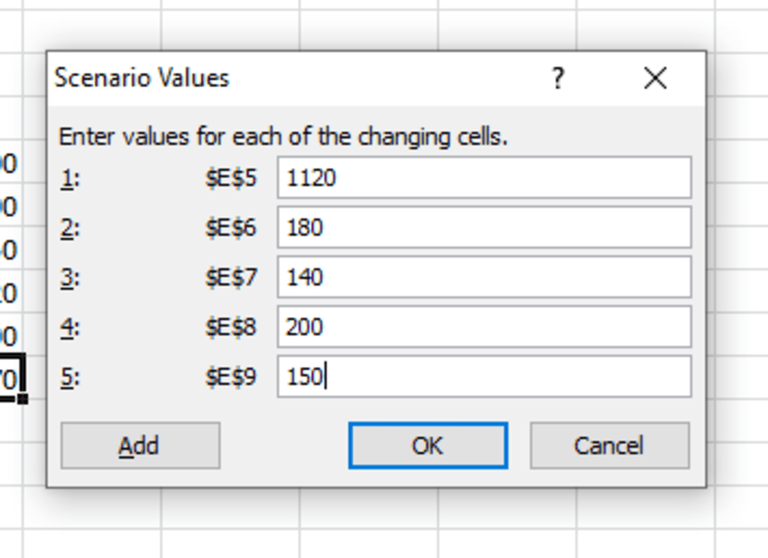
Task: Click the selected worksheet cell's fill handle
Action: [22, 398]
